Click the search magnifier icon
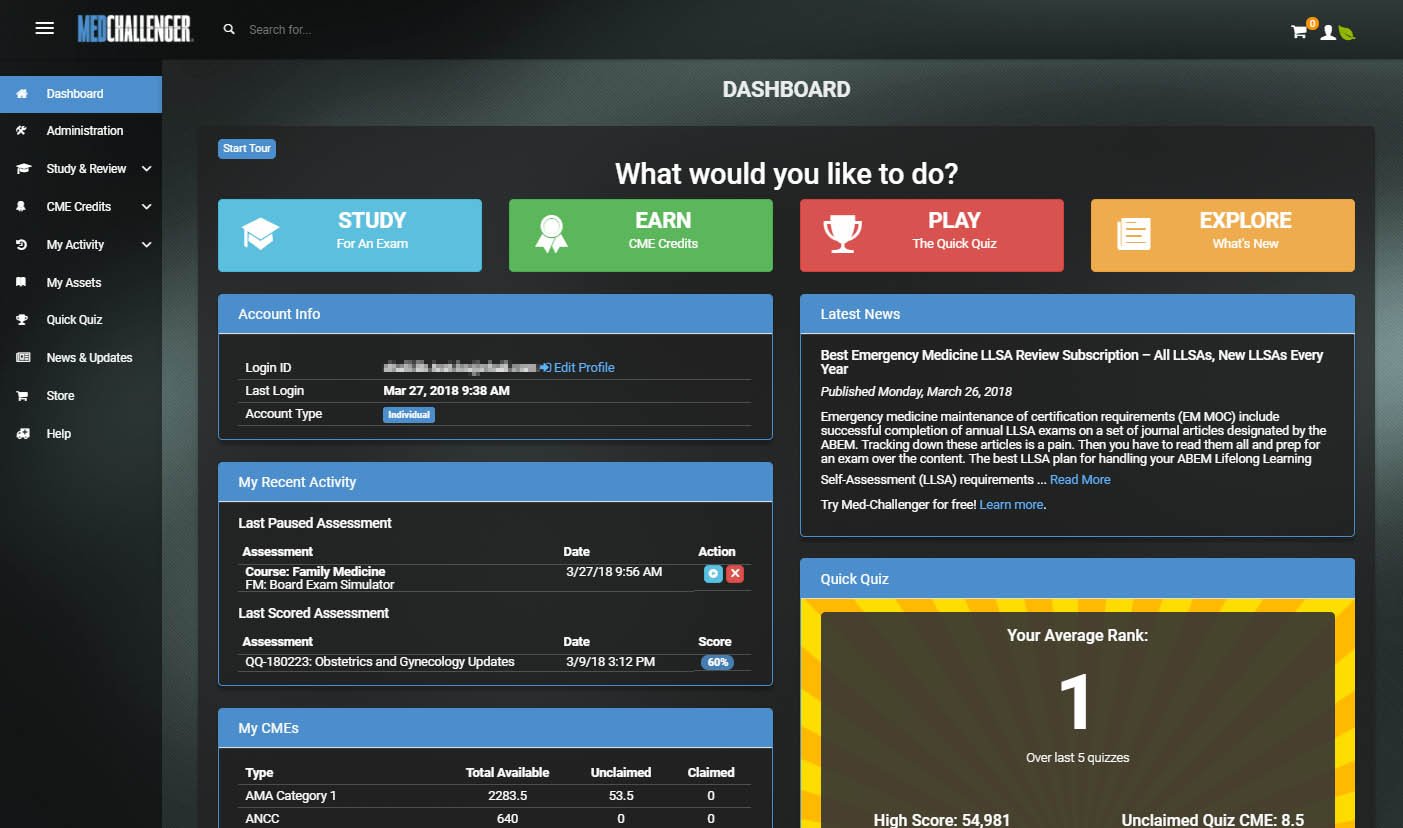The image size is (1403, 828). click(x=229, y=30)
